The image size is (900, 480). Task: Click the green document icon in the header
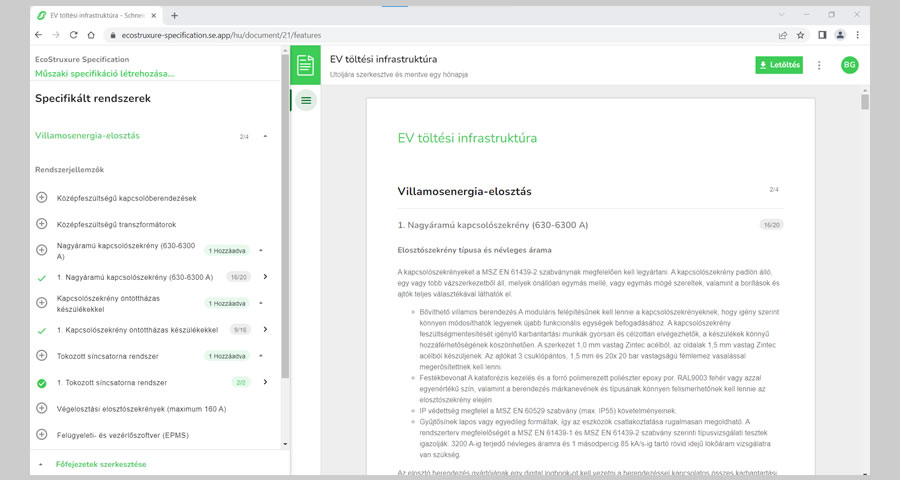[305, 65]
